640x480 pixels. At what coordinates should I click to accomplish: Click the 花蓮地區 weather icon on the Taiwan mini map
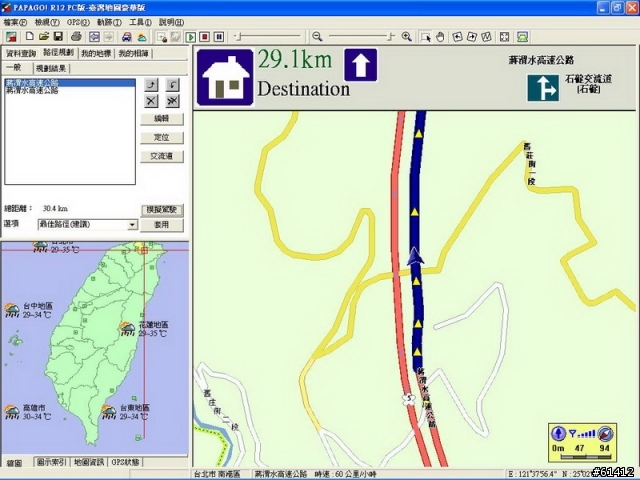127,329
